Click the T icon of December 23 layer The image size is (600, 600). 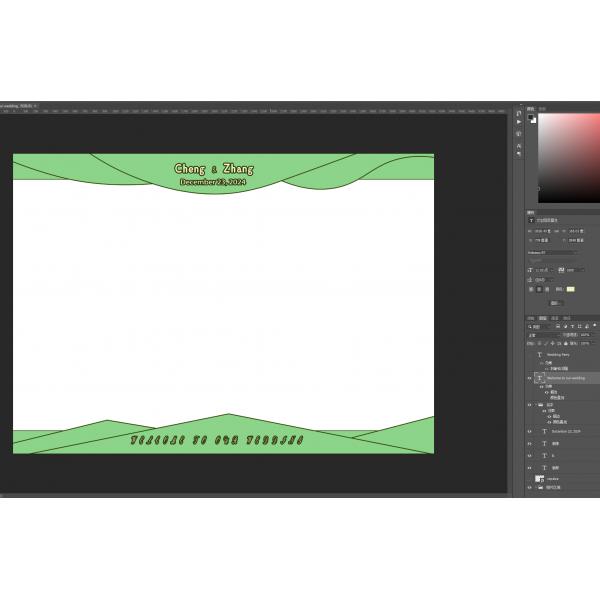(542, 431)
